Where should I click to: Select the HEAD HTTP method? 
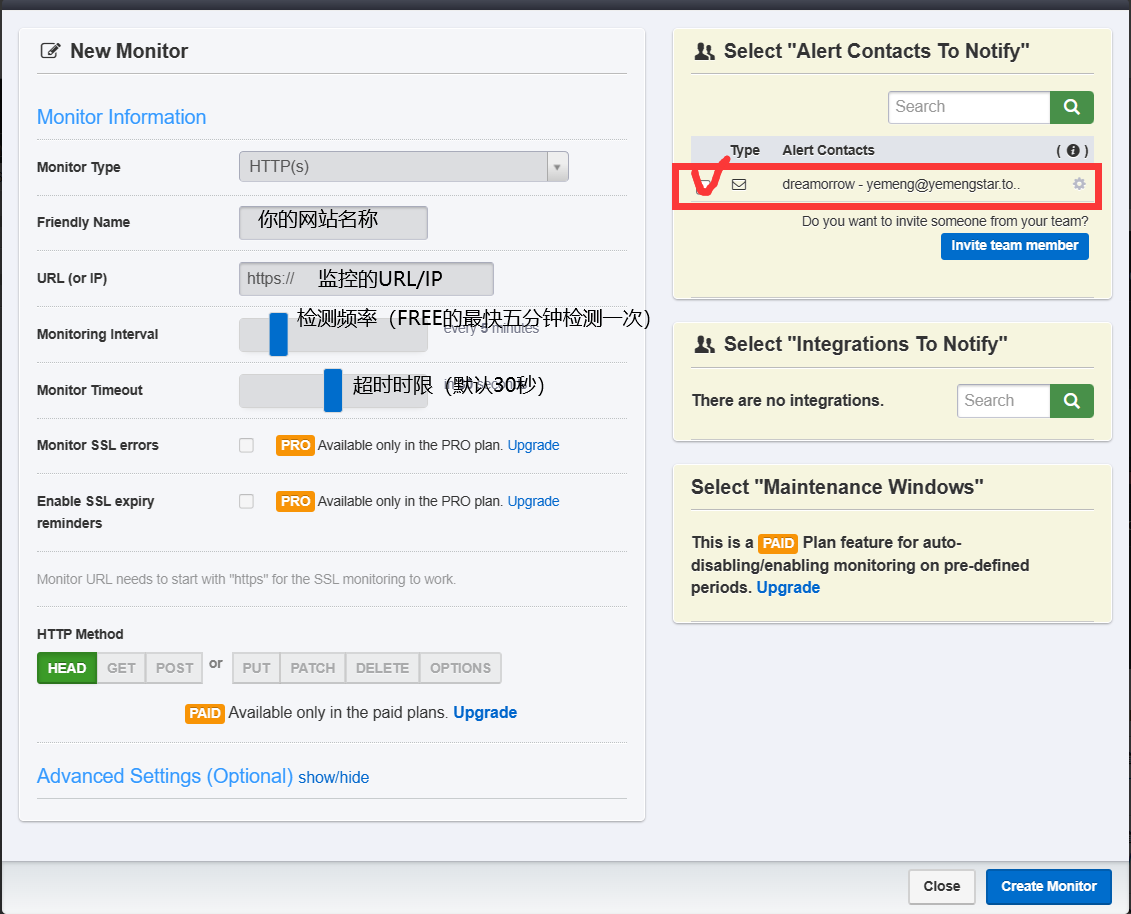tap(67, 668)
